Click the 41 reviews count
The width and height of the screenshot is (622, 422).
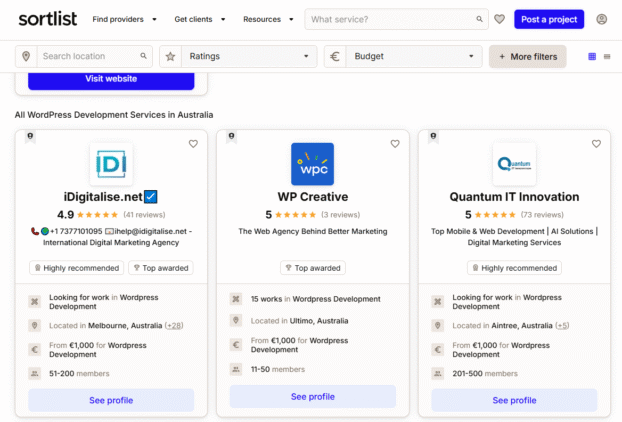click(144, 215)
